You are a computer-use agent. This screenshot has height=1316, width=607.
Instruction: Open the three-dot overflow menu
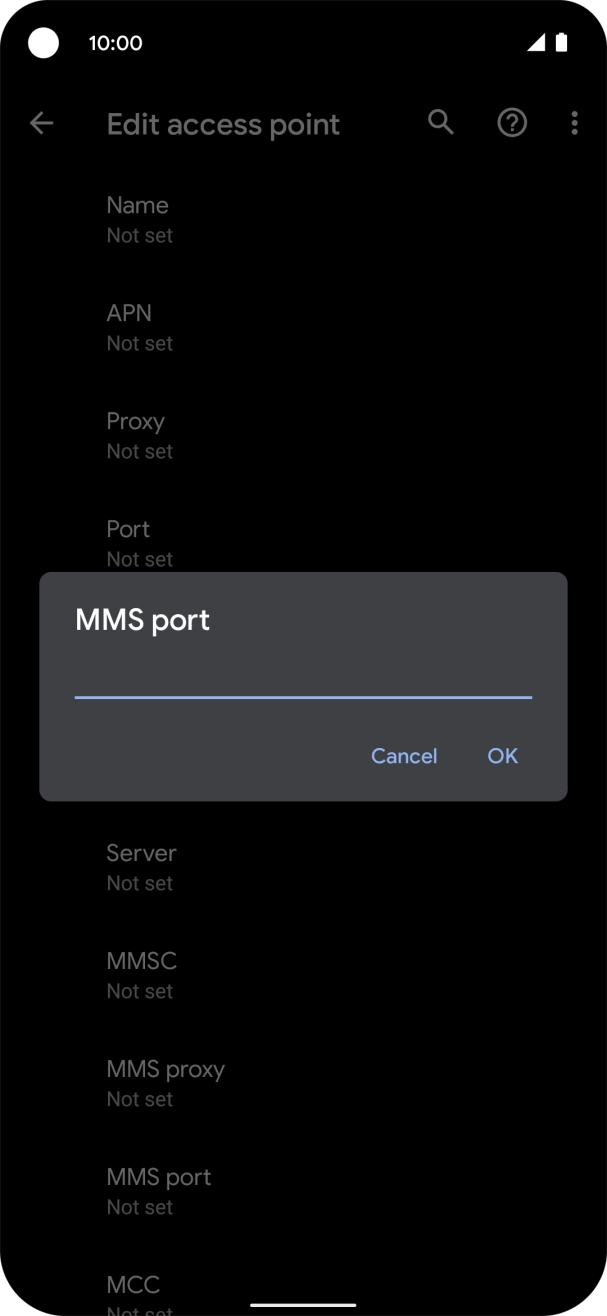tap(574, 123)
